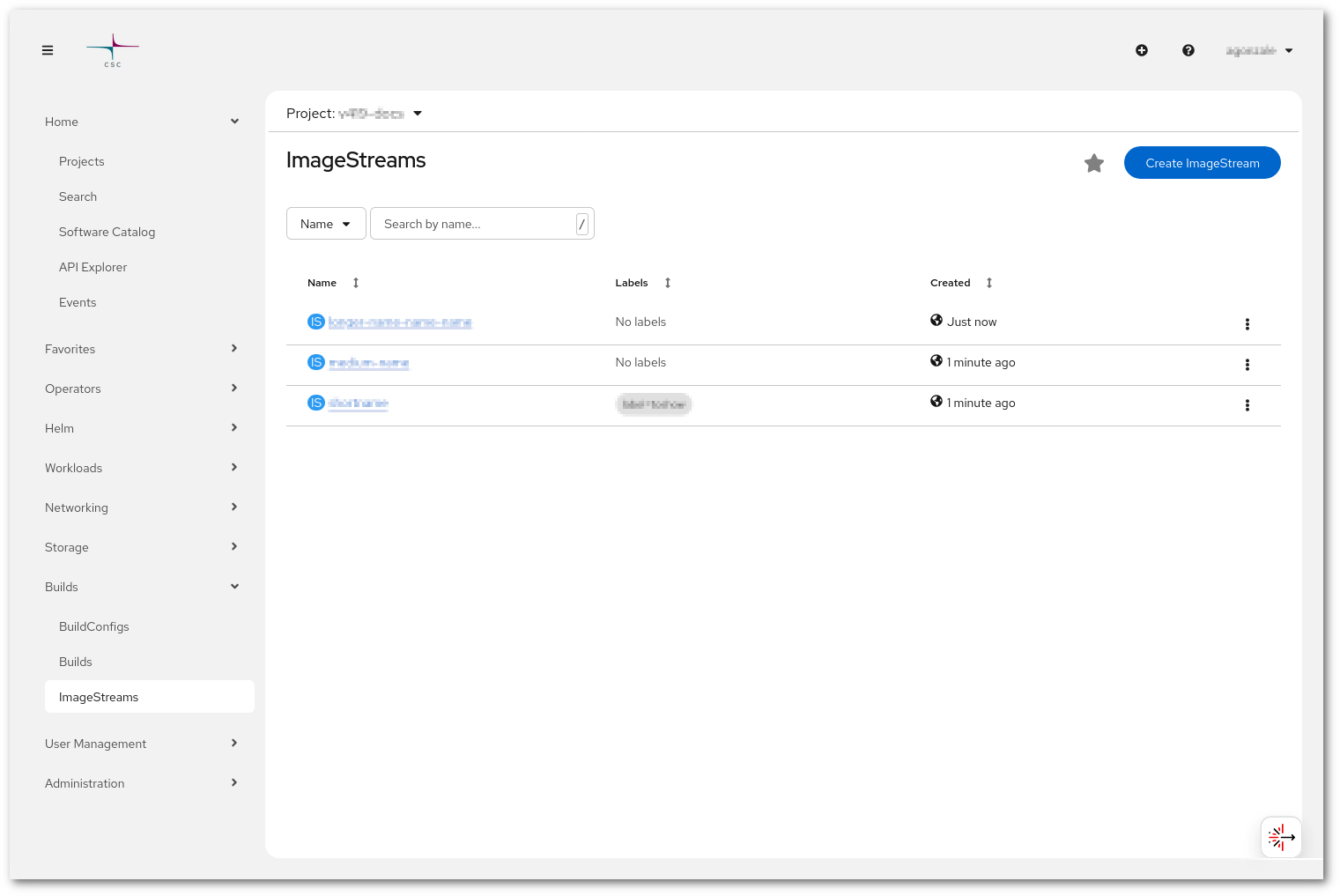Open the navigation hamburger menu
The width and height of the screenshot is (1340, 896).
click(x=48, y=50)
